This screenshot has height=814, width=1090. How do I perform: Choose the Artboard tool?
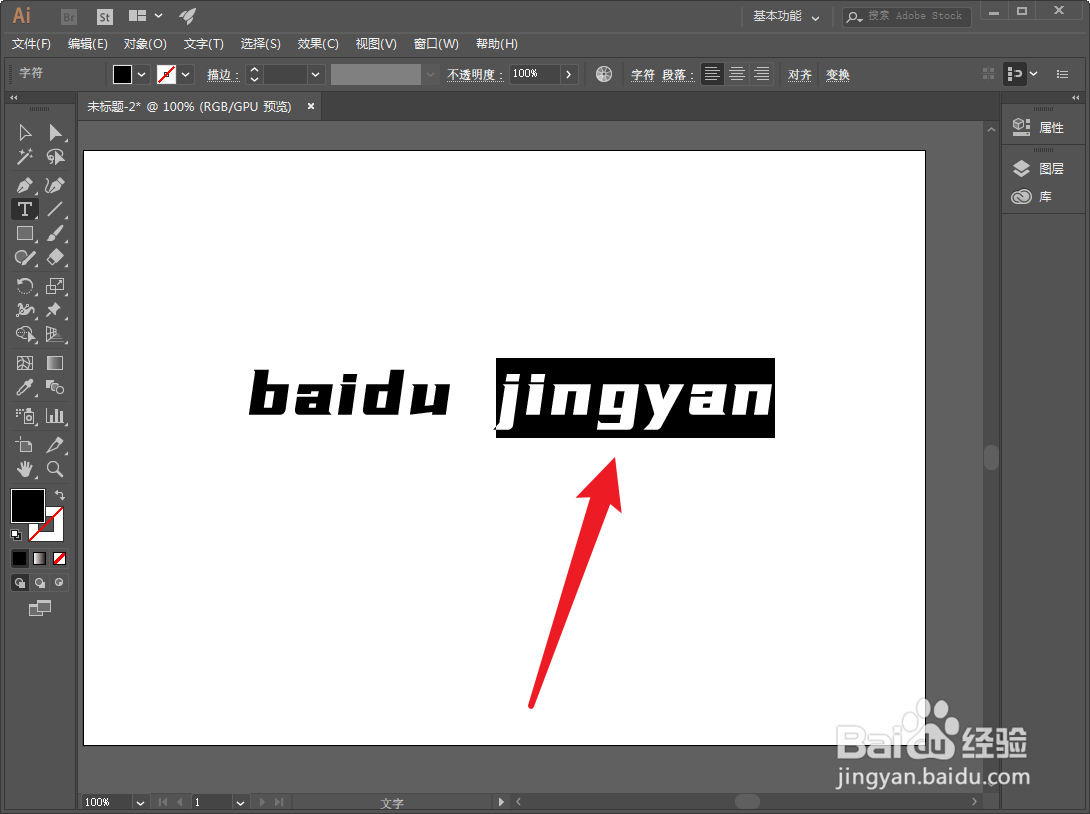[25, 444]
